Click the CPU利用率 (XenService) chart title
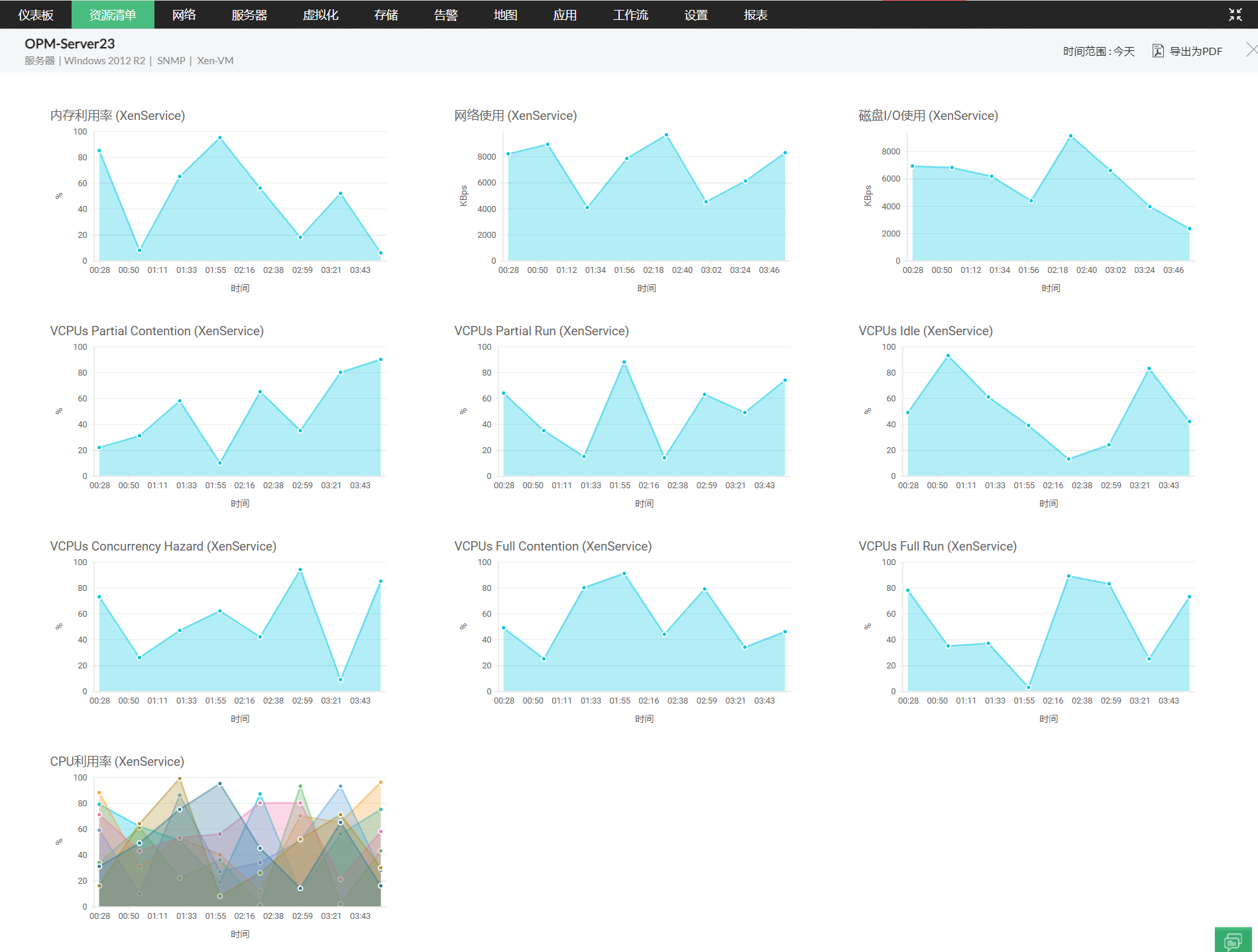The image size is (1258, 952). [x=117, y=761]
